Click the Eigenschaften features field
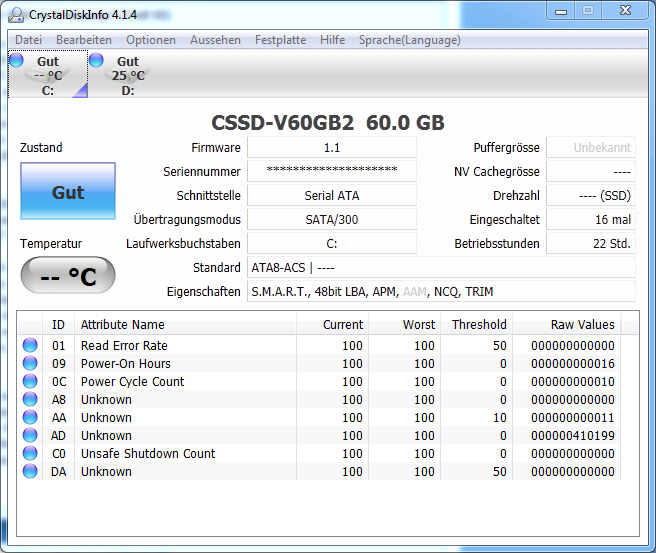The height and width of the screenshot is (553, 656). pyautogui.click(x=441, y=291)
